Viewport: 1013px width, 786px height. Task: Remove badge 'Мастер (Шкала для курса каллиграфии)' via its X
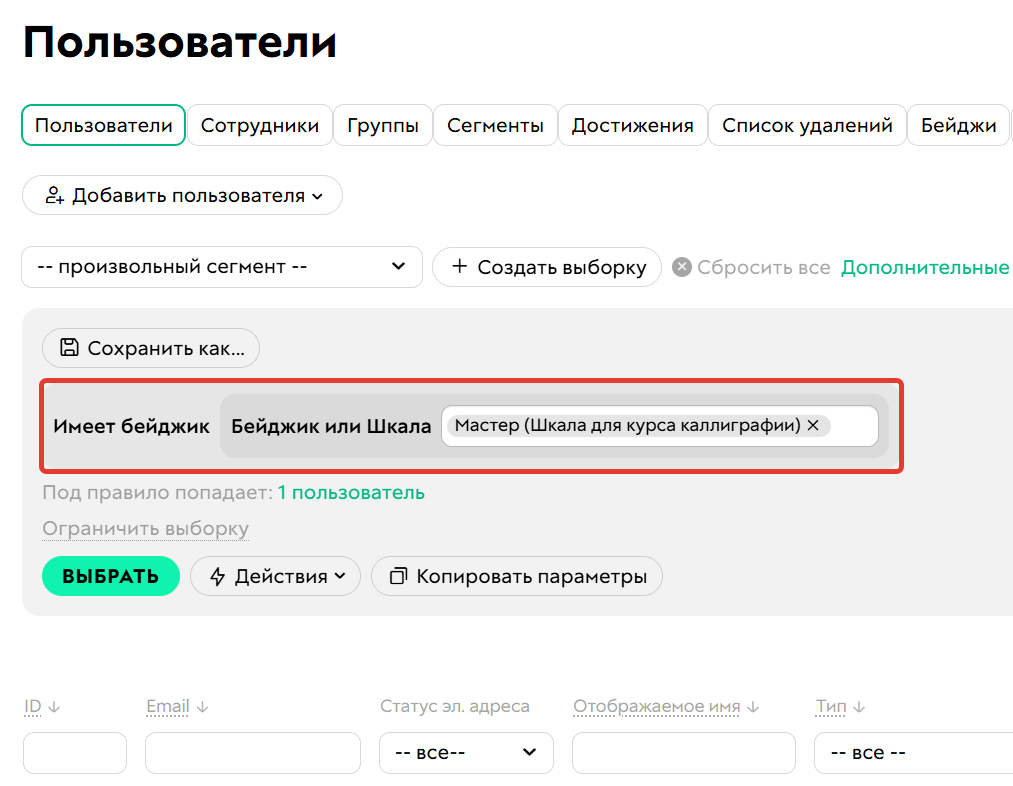click(x=813, y=425)
